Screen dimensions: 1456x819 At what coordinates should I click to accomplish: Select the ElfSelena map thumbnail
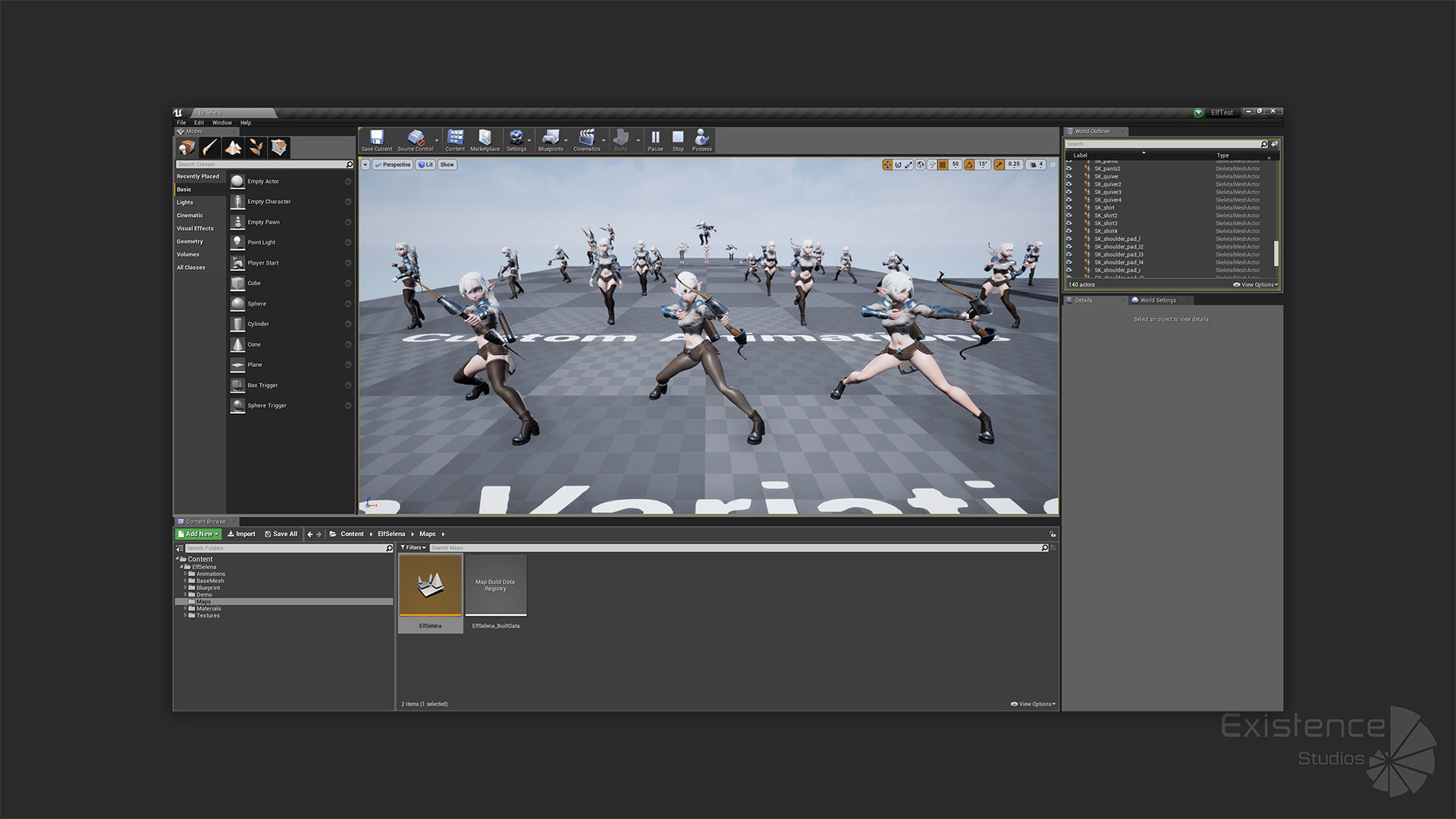pos(430,585)
